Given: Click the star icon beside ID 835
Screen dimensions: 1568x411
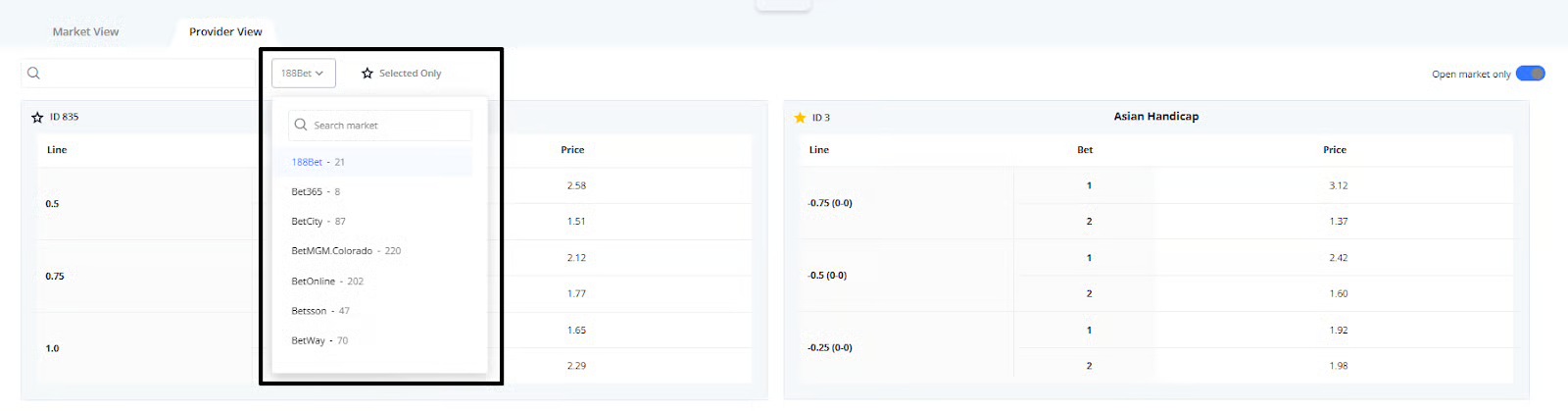Looking at the screenshot, I should (x=37, y=118).
